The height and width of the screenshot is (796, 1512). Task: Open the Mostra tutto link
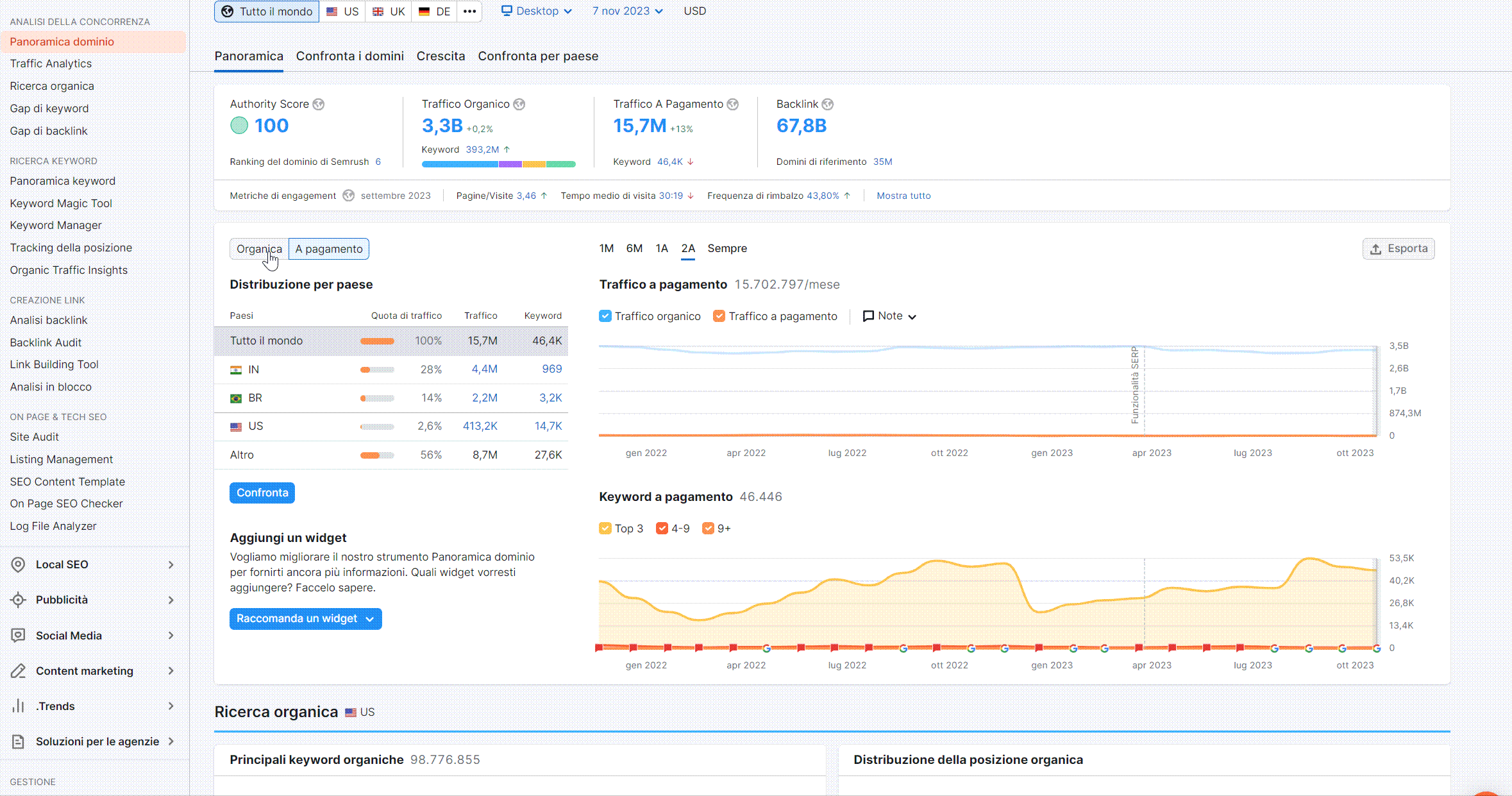tap(903, 196)
